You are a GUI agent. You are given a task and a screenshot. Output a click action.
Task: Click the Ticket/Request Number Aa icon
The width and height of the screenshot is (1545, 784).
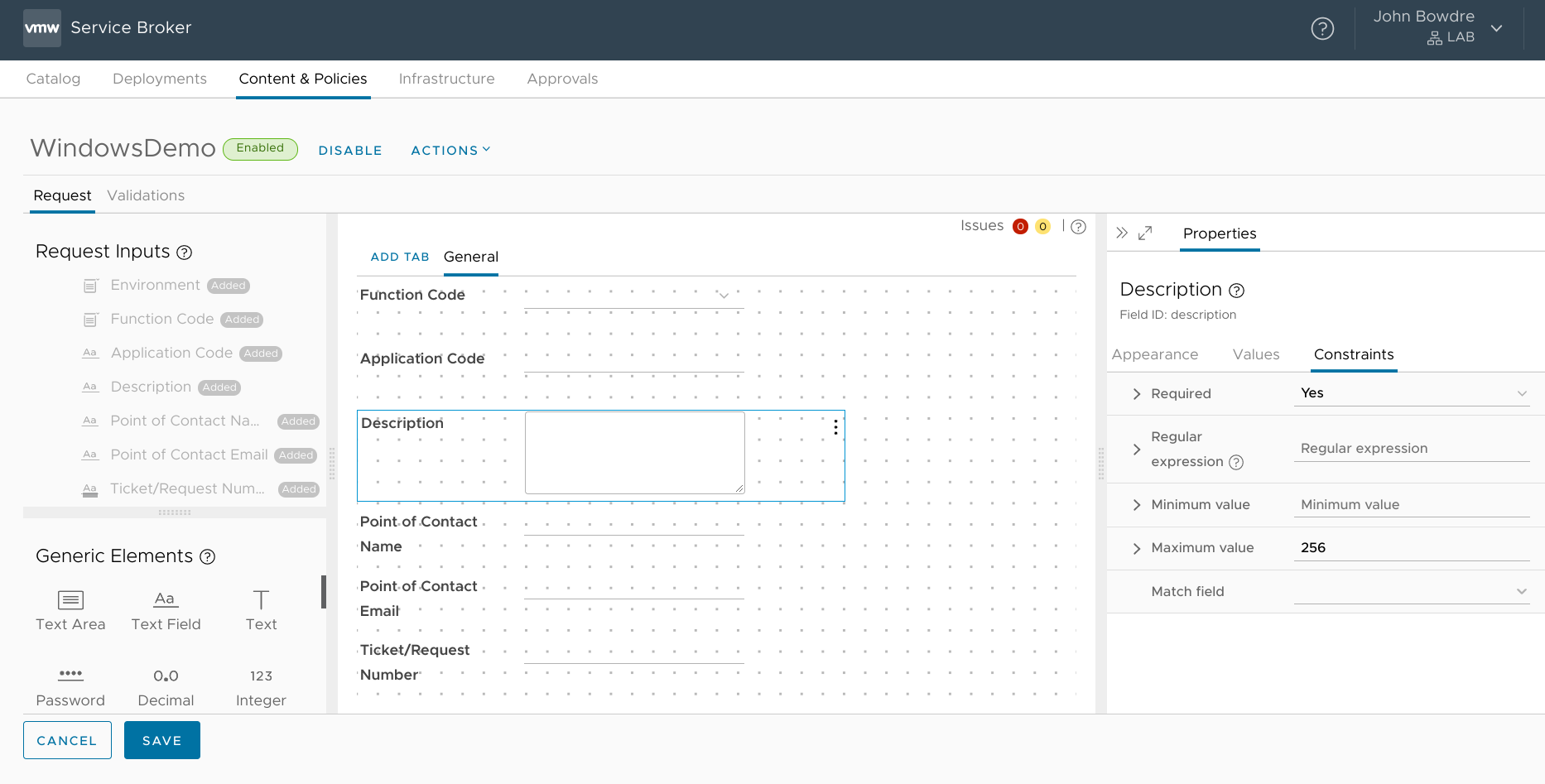point(90,489)
